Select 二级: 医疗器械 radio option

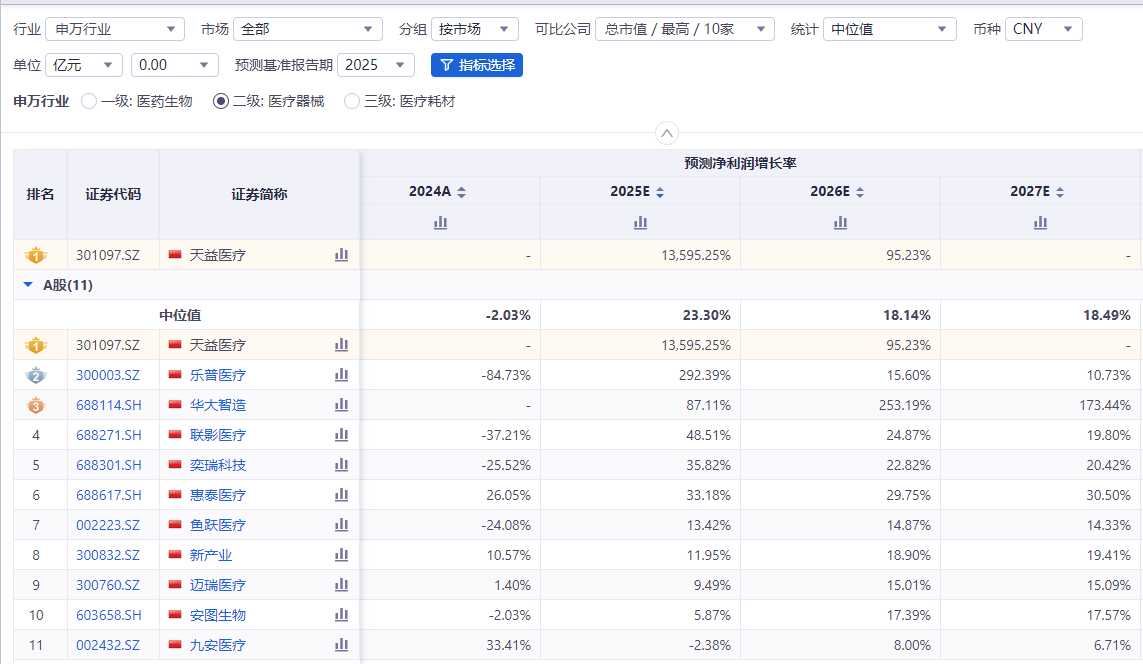click(221, 101)
